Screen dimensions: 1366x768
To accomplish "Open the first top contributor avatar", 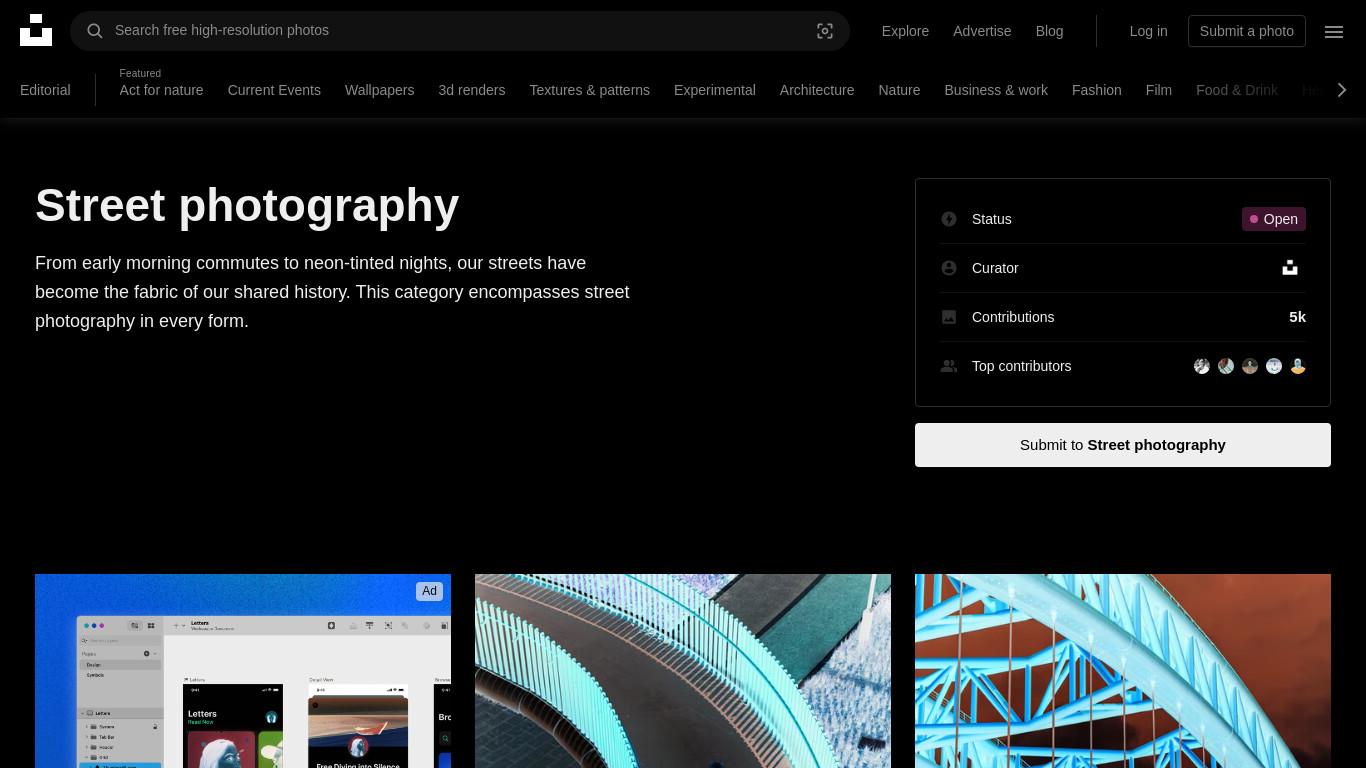I will pos(1202,366).
